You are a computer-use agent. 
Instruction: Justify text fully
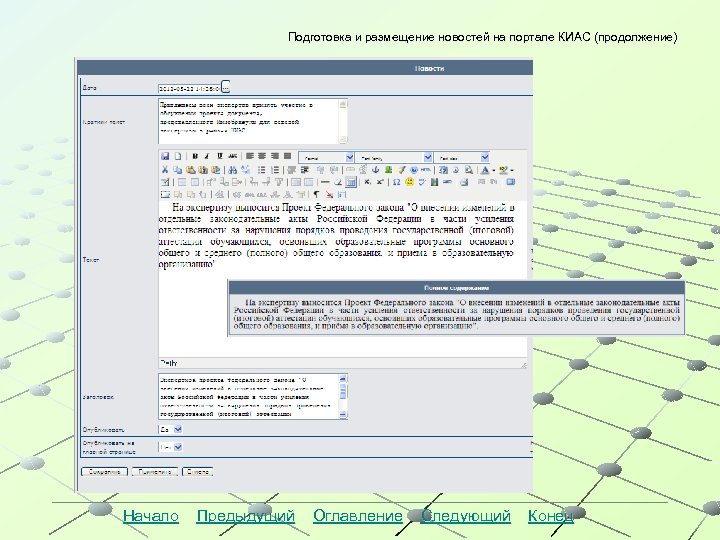coord(287,156)
